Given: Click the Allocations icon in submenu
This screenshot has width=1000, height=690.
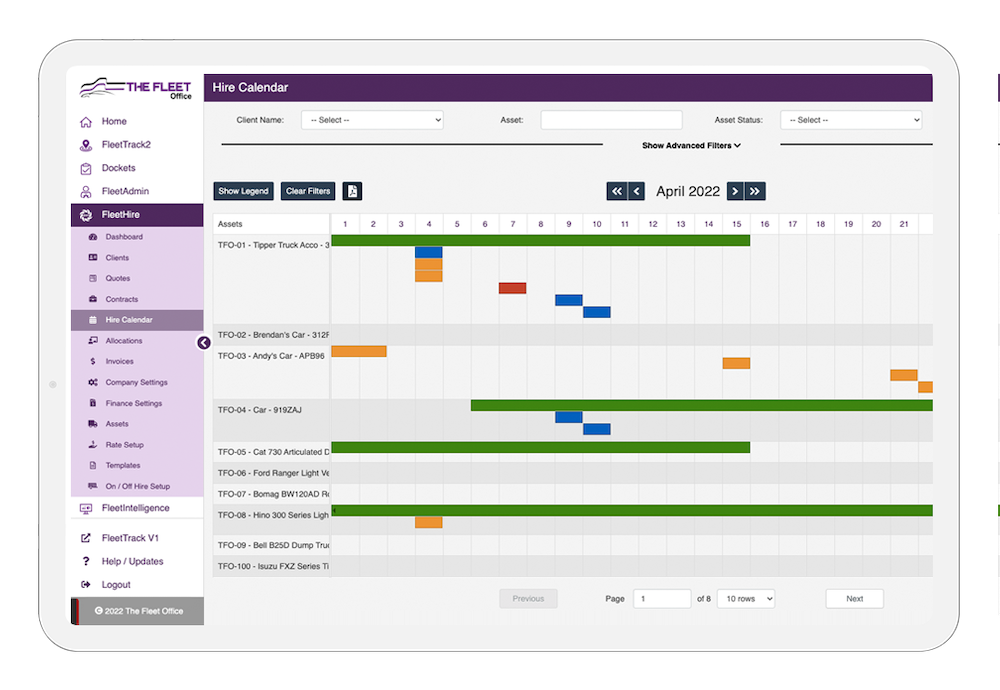Looking at the screenshot, I should tap(92, 341).
